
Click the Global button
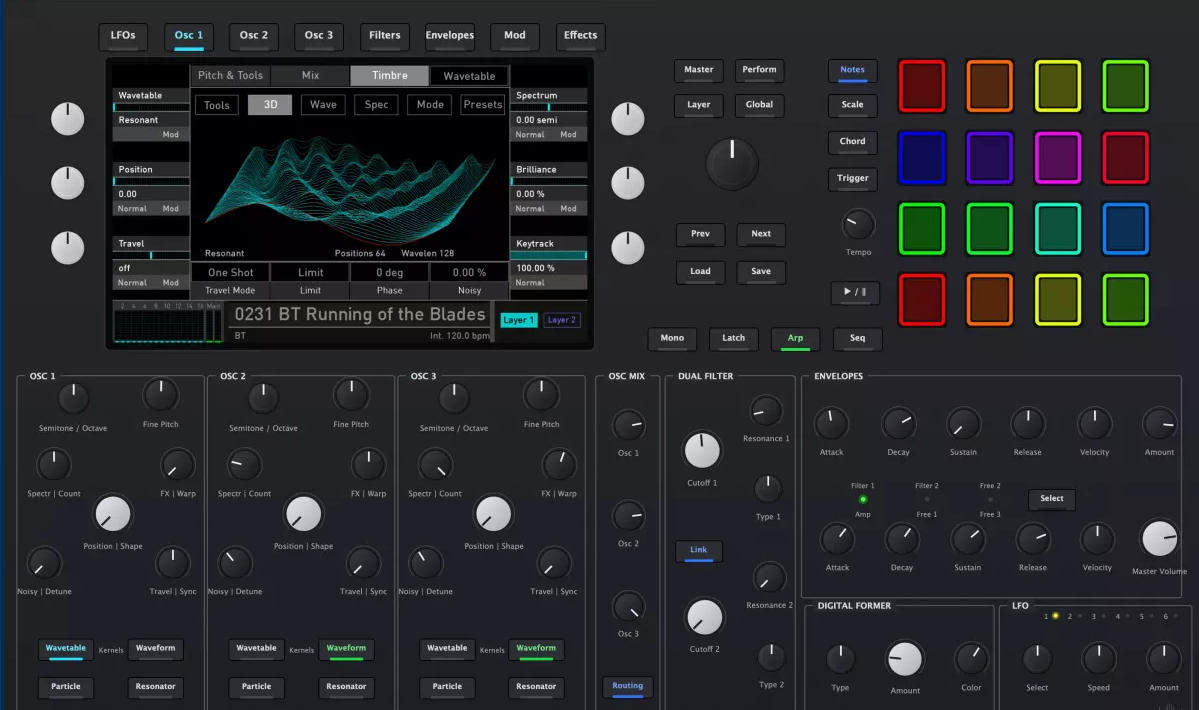(x=759, y=105)
